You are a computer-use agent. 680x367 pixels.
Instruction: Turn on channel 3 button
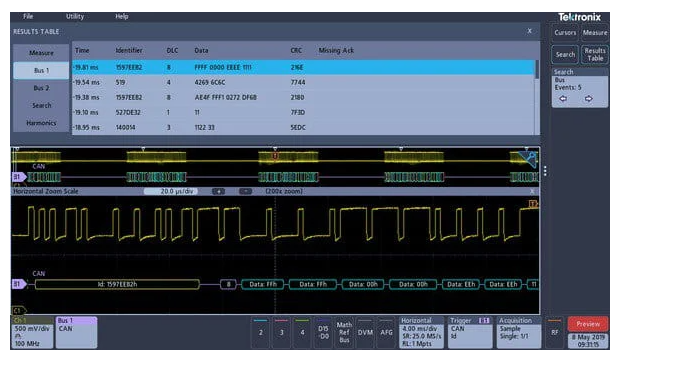(x=281, y=332)
